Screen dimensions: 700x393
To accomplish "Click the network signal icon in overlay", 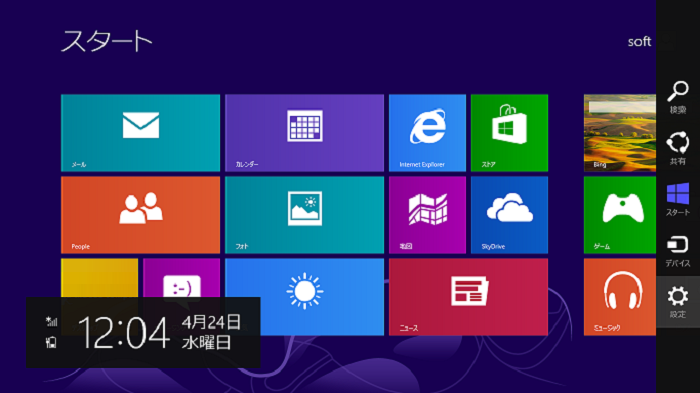I will click(51, 321).
